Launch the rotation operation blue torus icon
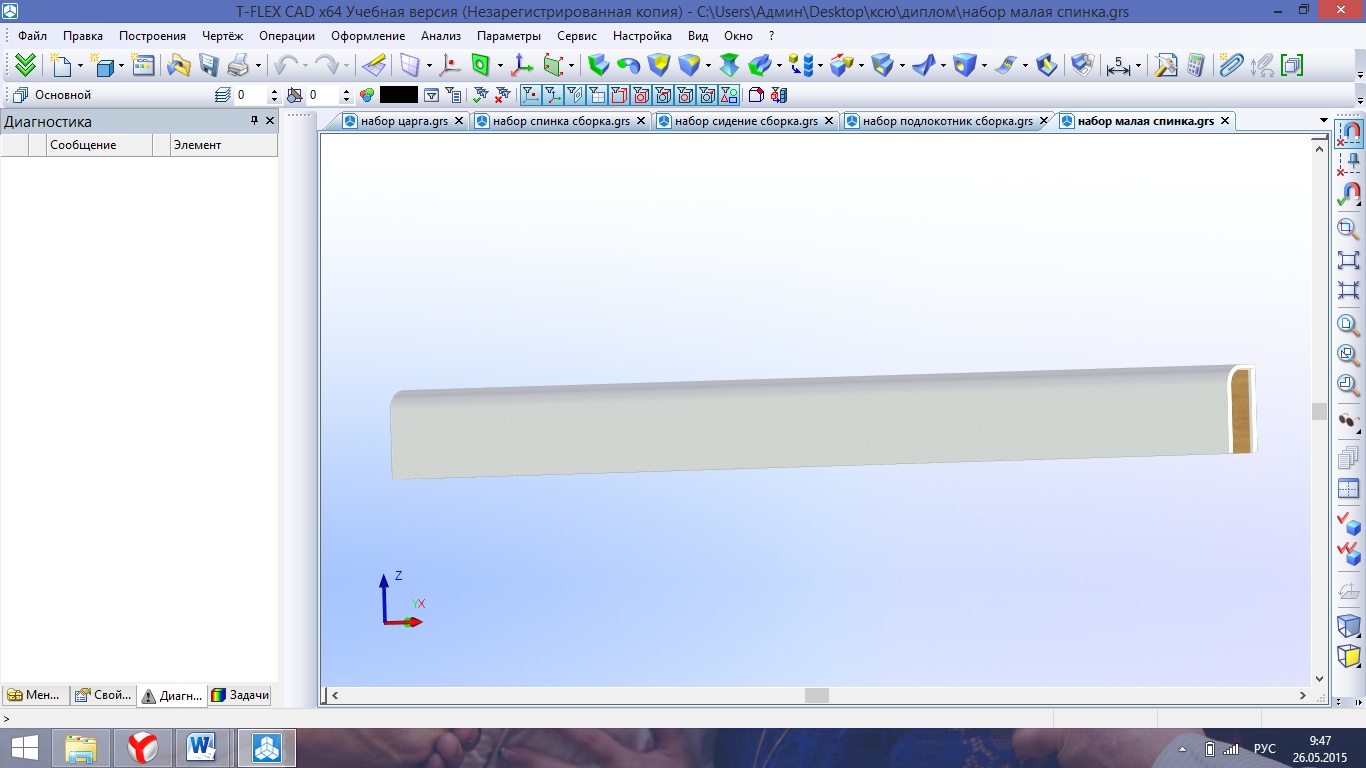 628,65
